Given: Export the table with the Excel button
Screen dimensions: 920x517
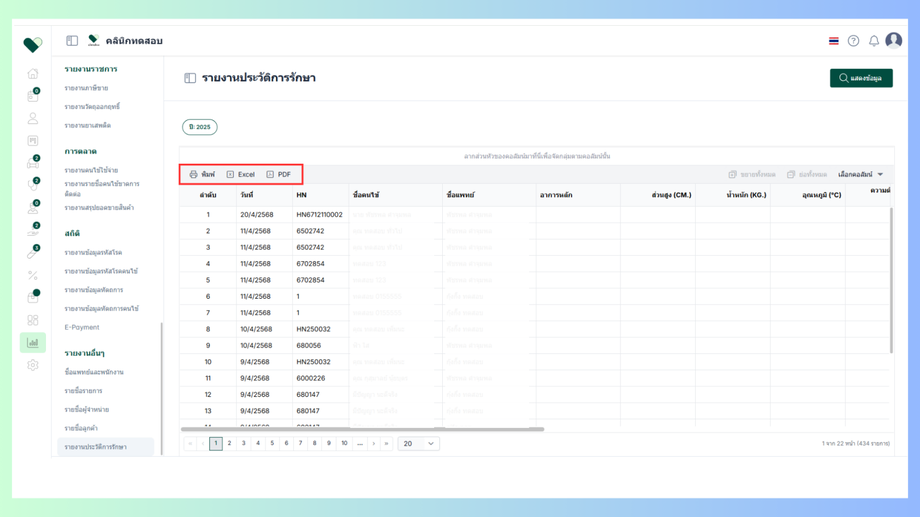Looking at the screenshot, I should [x=241, y=174].
